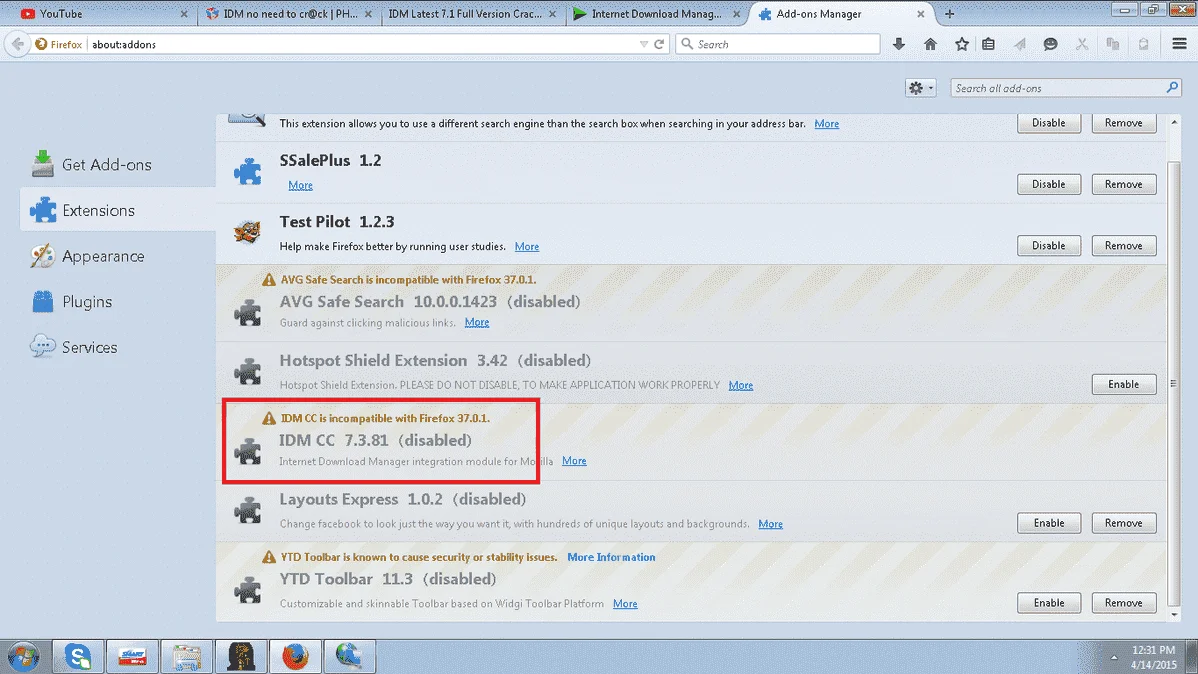
Task: Click the Firefox identity icon in address bar
Action: (41, 44)
